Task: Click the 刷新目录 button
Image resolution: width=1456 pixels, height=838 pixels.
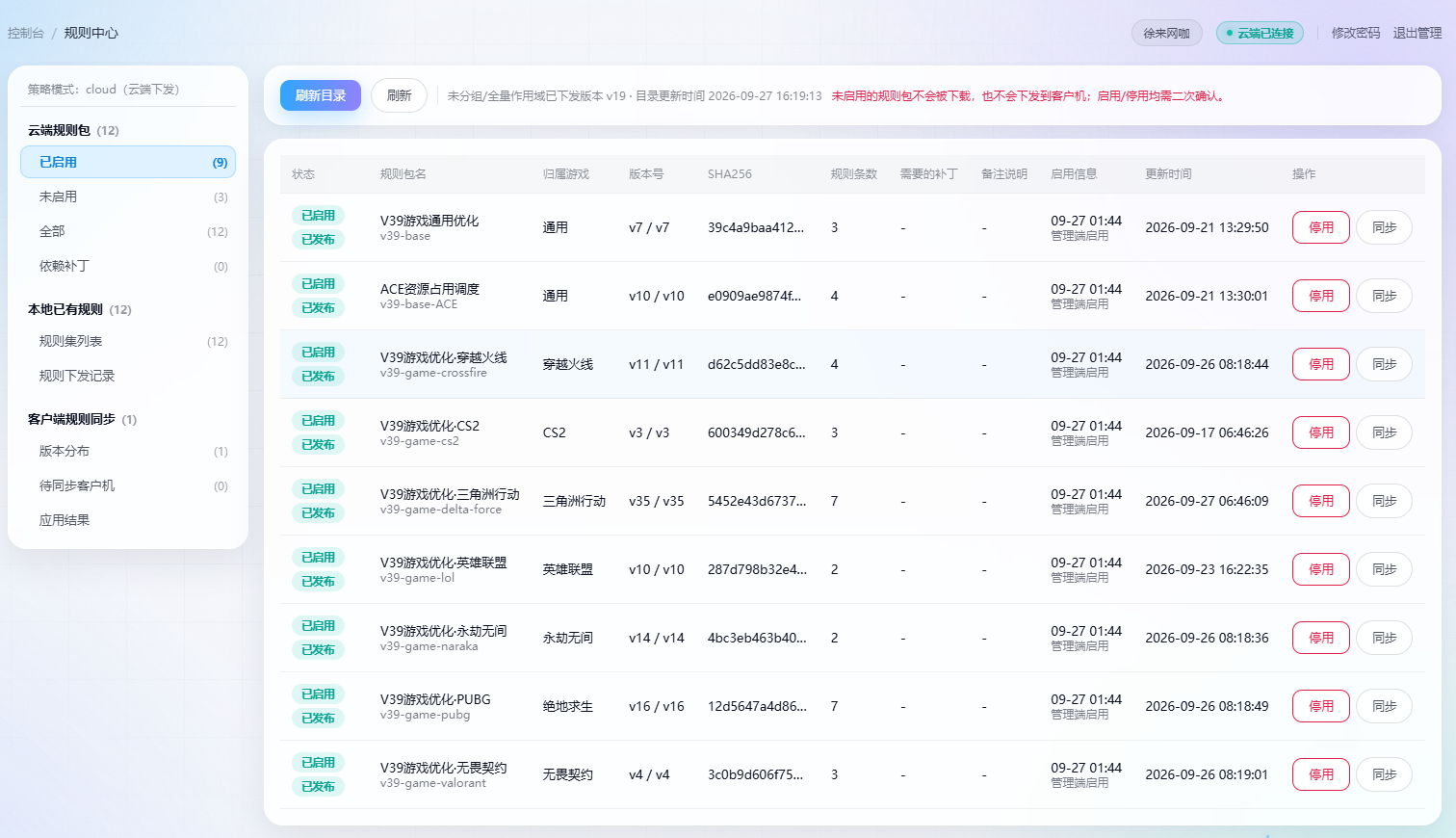Action: pyautogui.click(x=321, y=95)
